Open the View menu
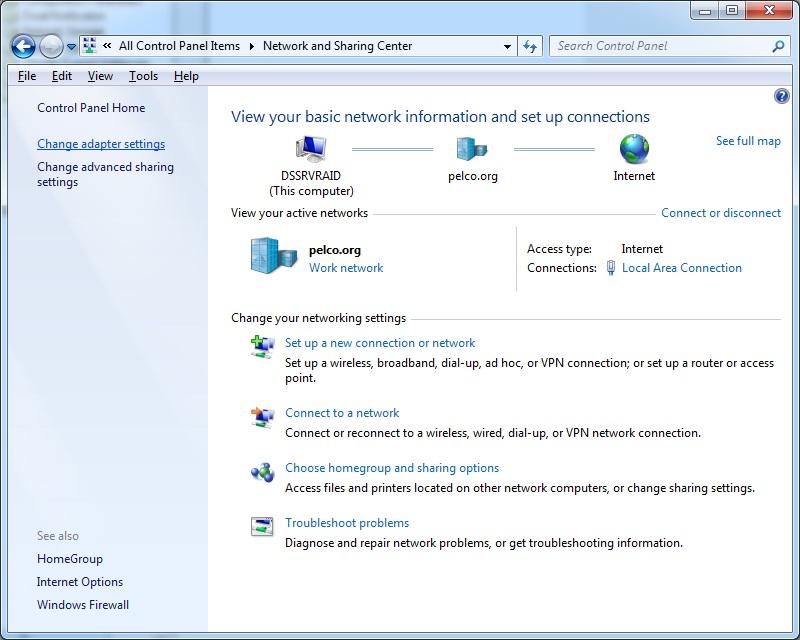The width and height of the screenshot is (800, 640). tap(100, 75)
